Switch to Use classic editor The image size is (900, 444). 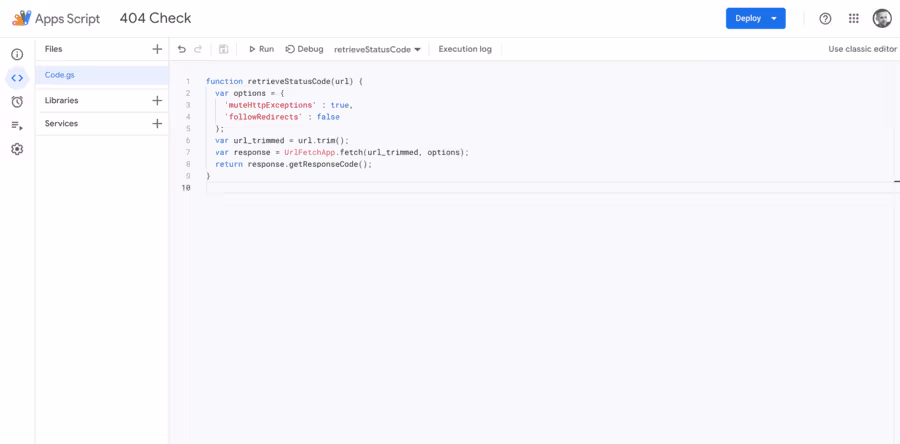pos(863,49)
